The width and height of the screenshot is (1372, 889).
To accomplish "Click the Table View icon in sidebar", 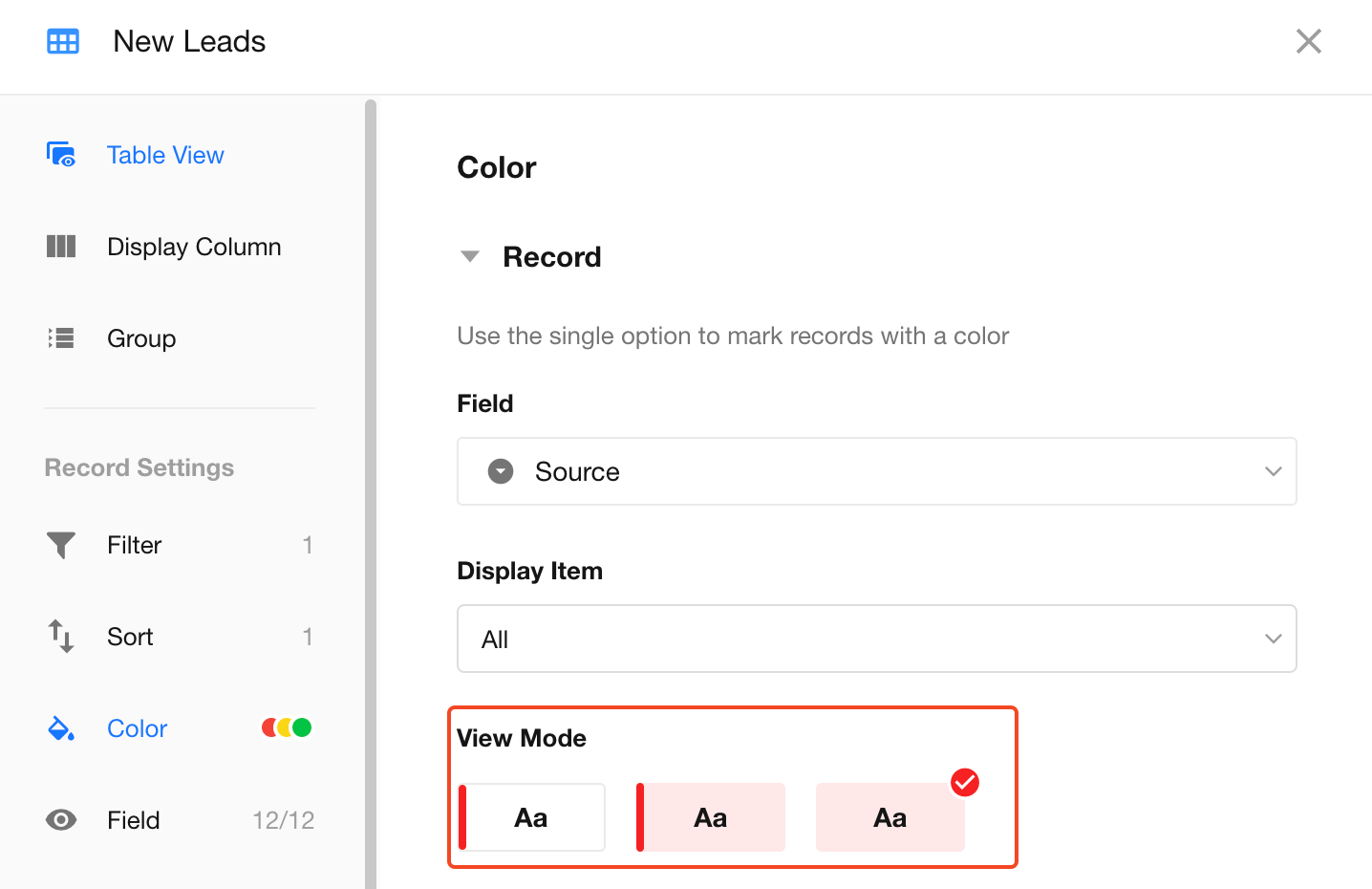I will (61, 155).
